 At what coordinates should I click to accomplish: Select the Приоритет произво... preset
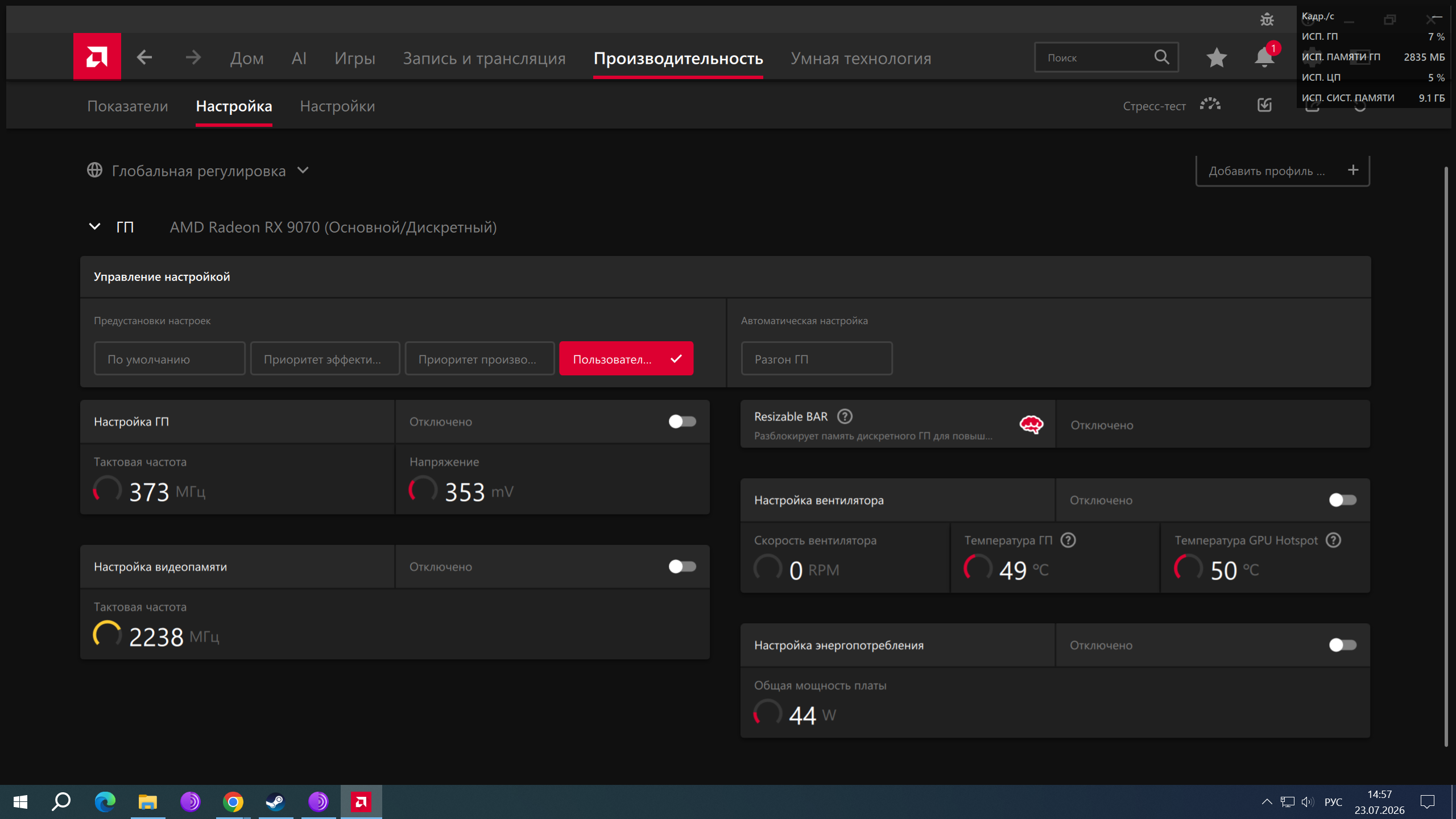[x=479, y=358]
